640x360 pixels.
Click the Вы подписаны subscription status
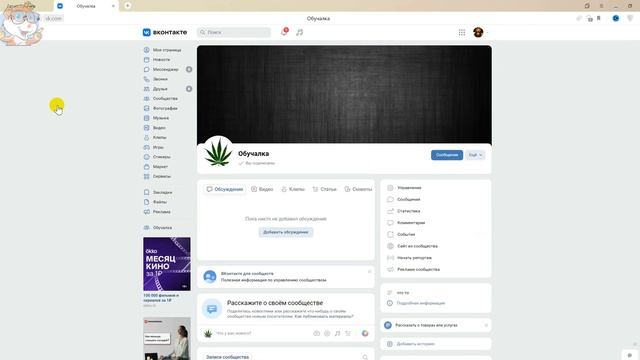[x=257, y=163]
